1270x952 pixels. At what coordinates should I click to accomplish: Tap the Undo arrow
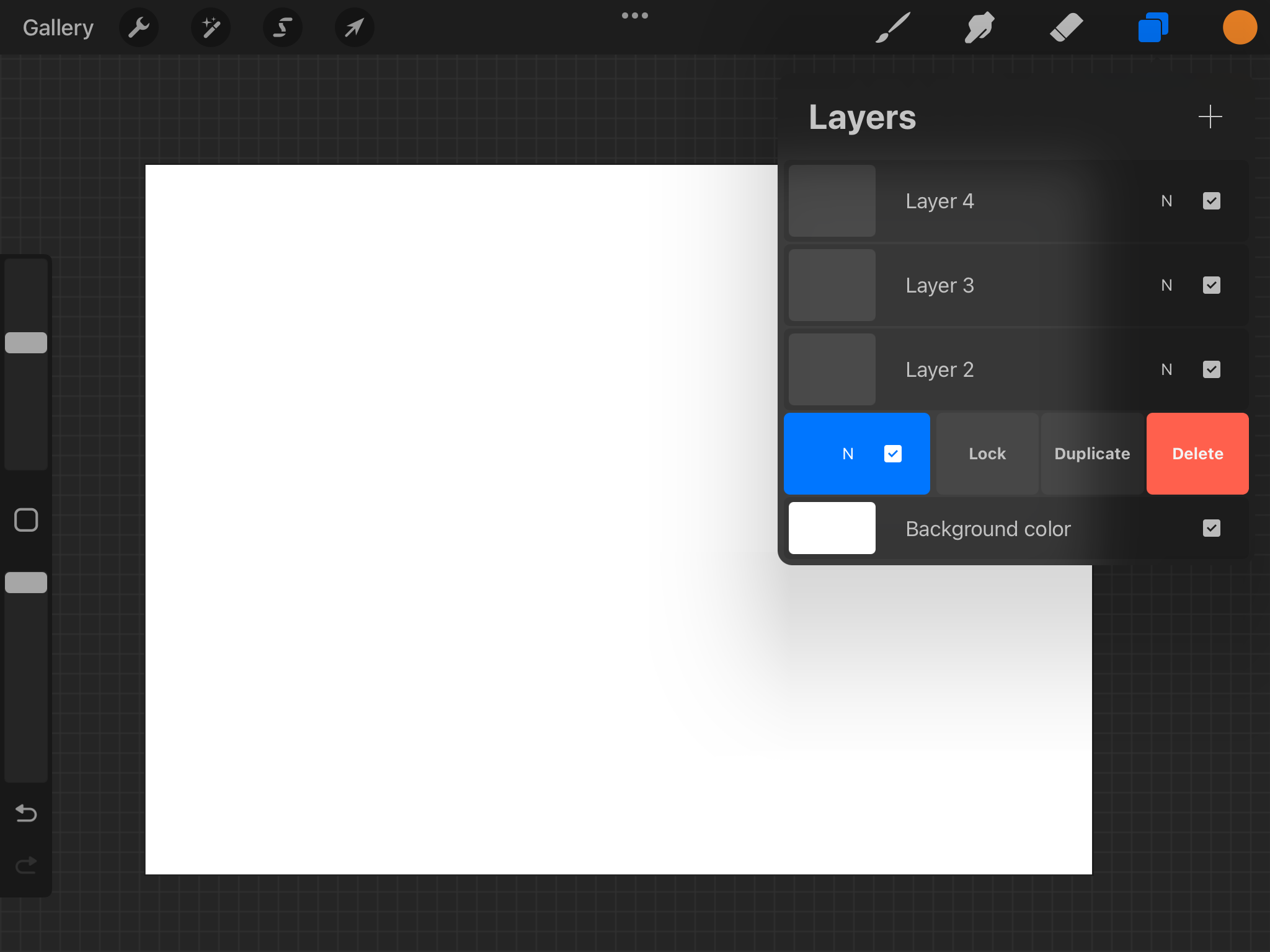[x=26, y=813]
